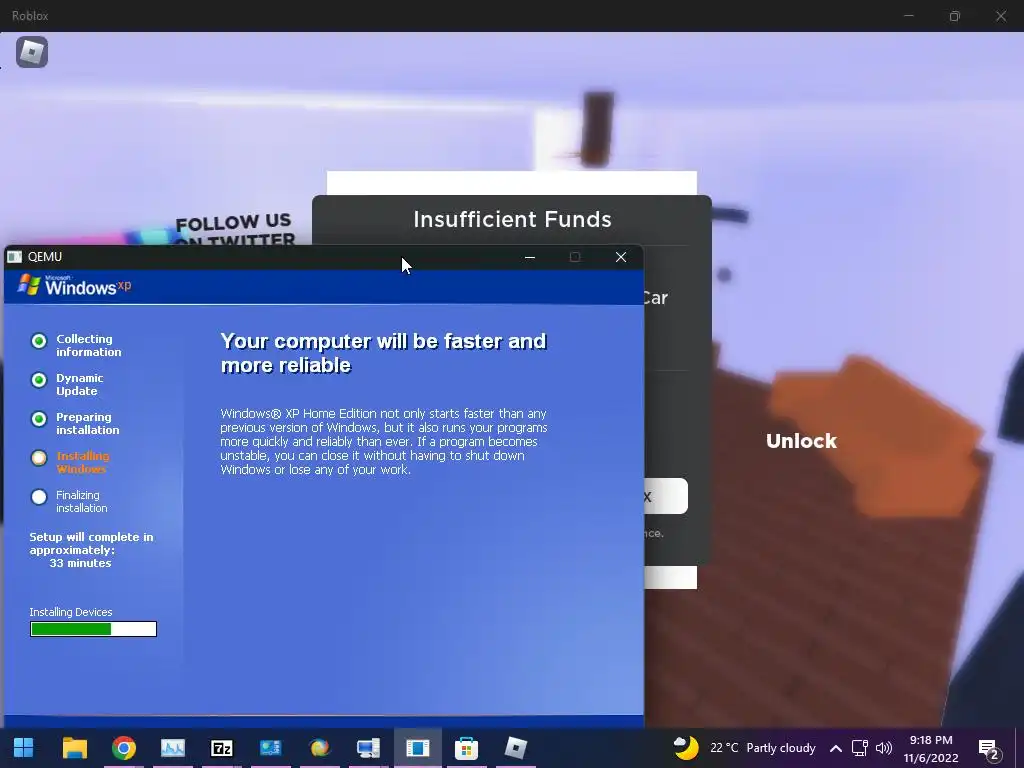Viewport: 1024px width, 768px height.
Task: Open the performance monitor graph taskbar icon
Action: tap(172, 748)
